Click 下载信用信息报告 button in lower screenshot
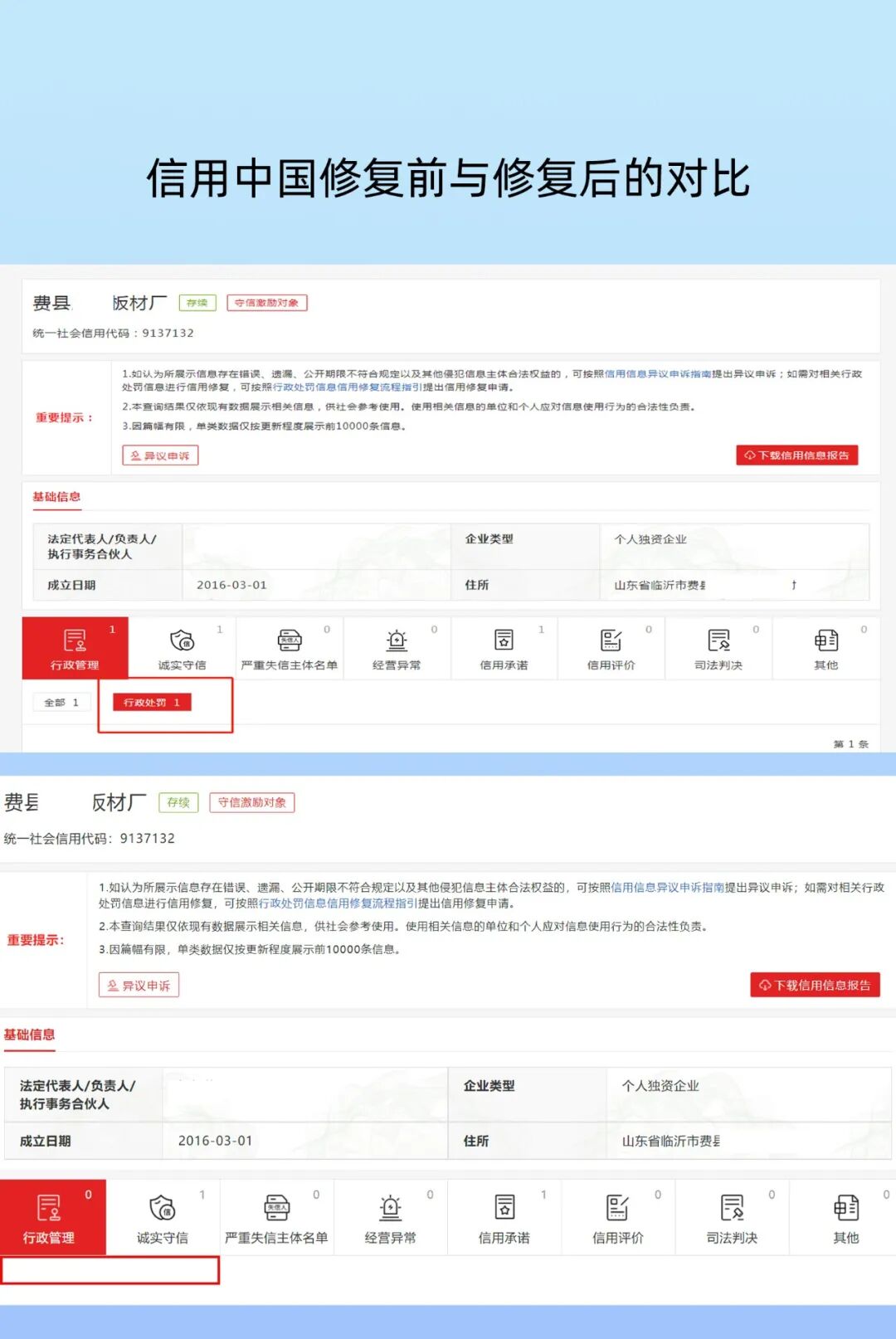Screen dimensions: 896x1339 (x=815, y=986)
